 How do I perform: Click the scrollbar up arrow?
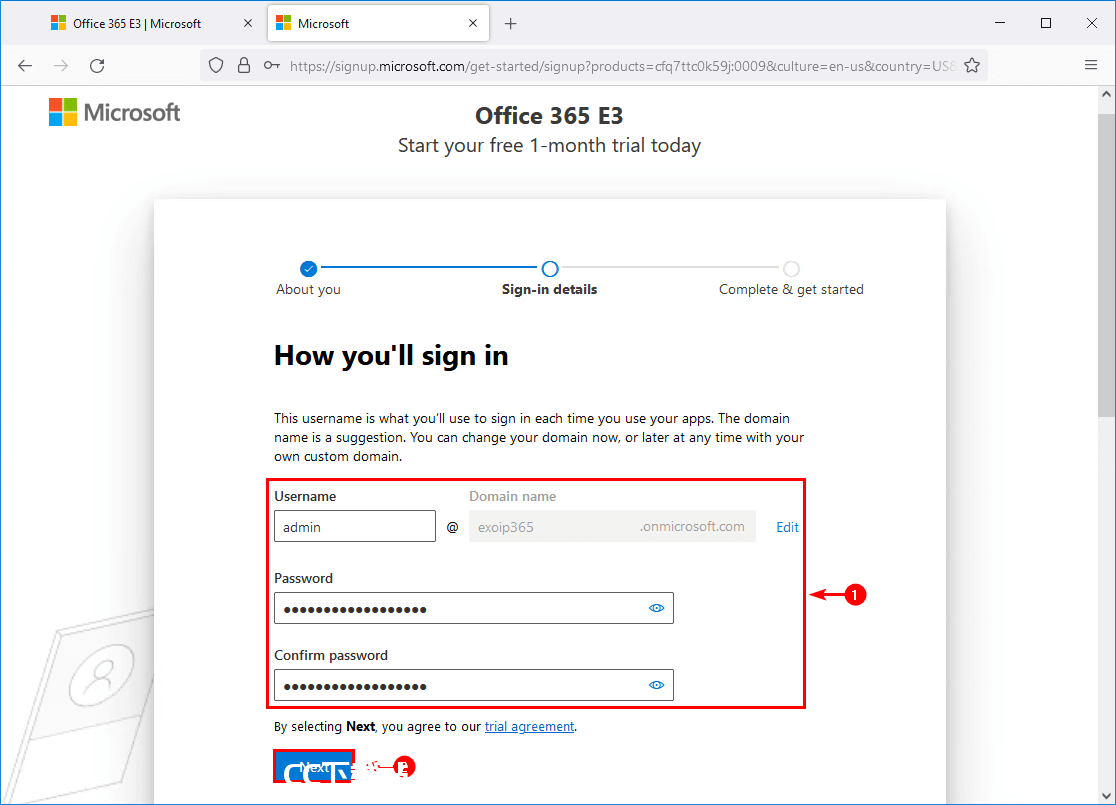point(1106,94)
